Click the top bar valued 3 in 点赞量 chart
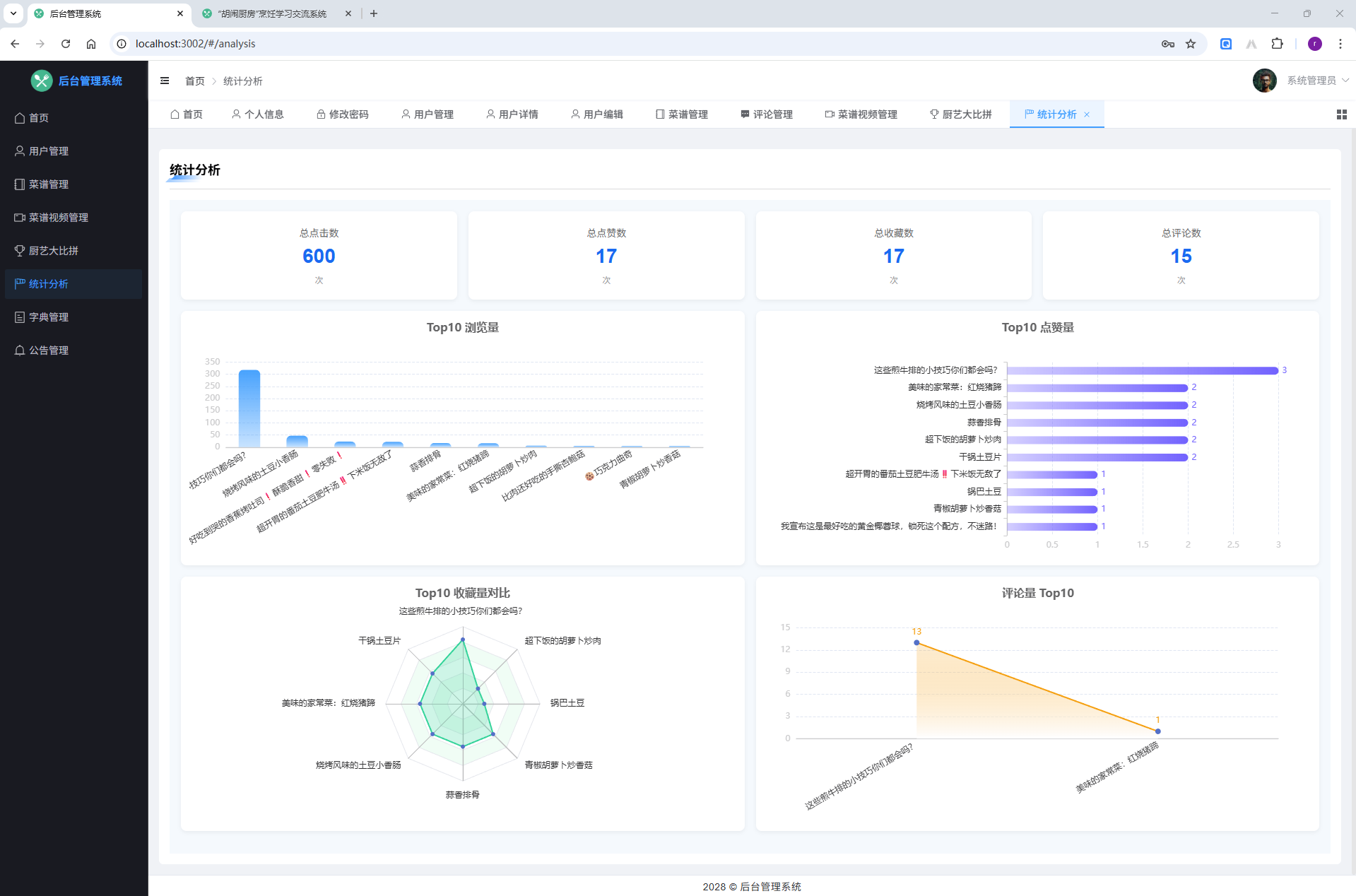The width and height of the screenshot is (1356, 896). pos(1142,370)
